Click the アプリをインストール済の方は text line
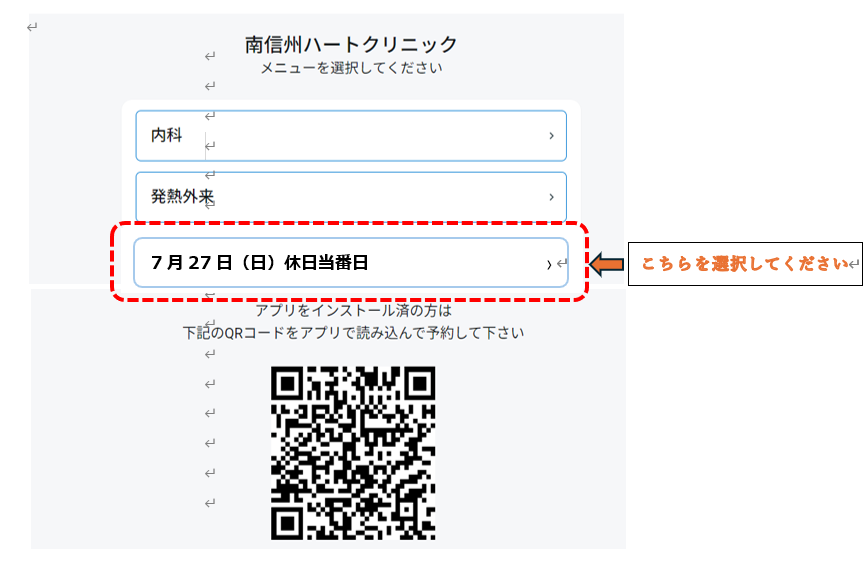Screen dimensions: 863x563 (x=353, y=310)
